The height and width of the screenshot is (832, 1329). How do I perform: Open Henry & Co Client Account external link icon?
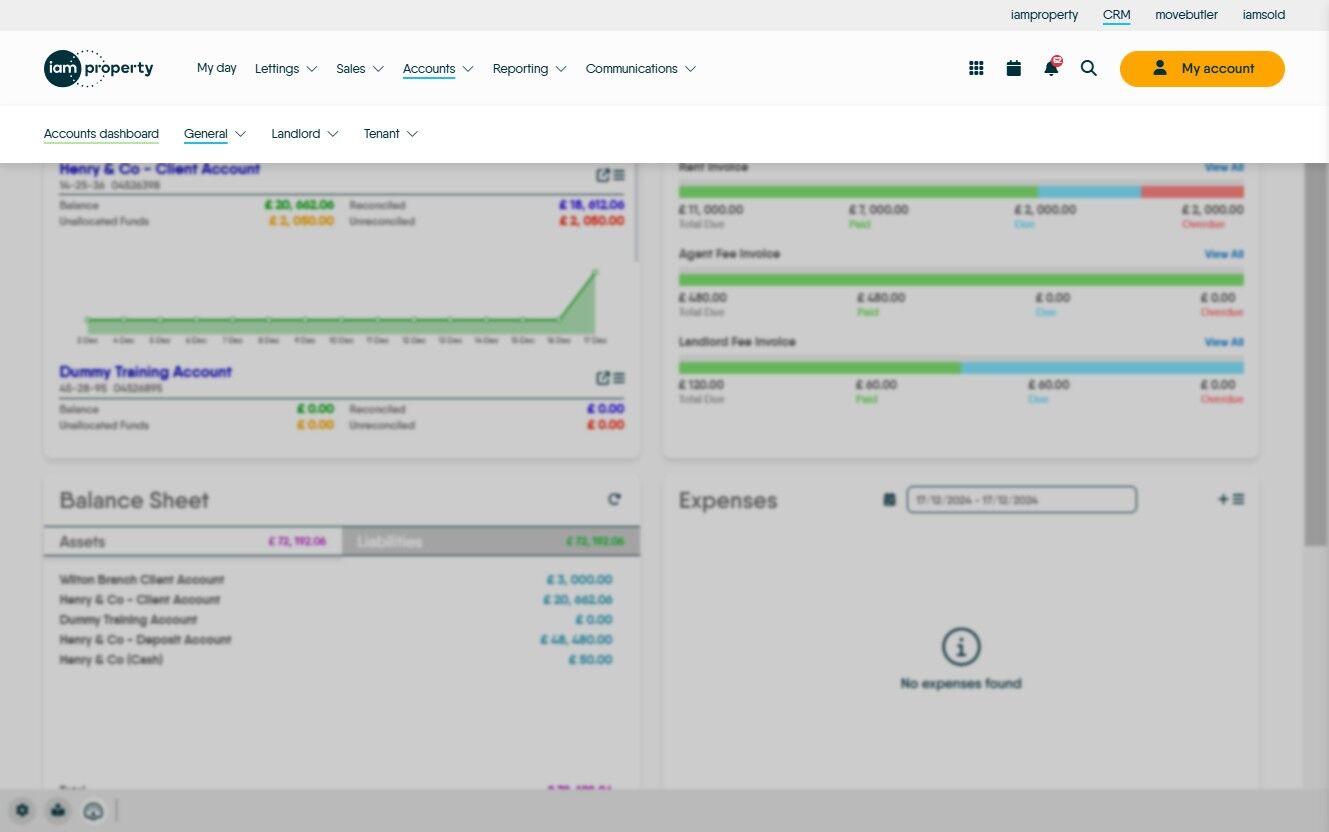tap(602, 175)
